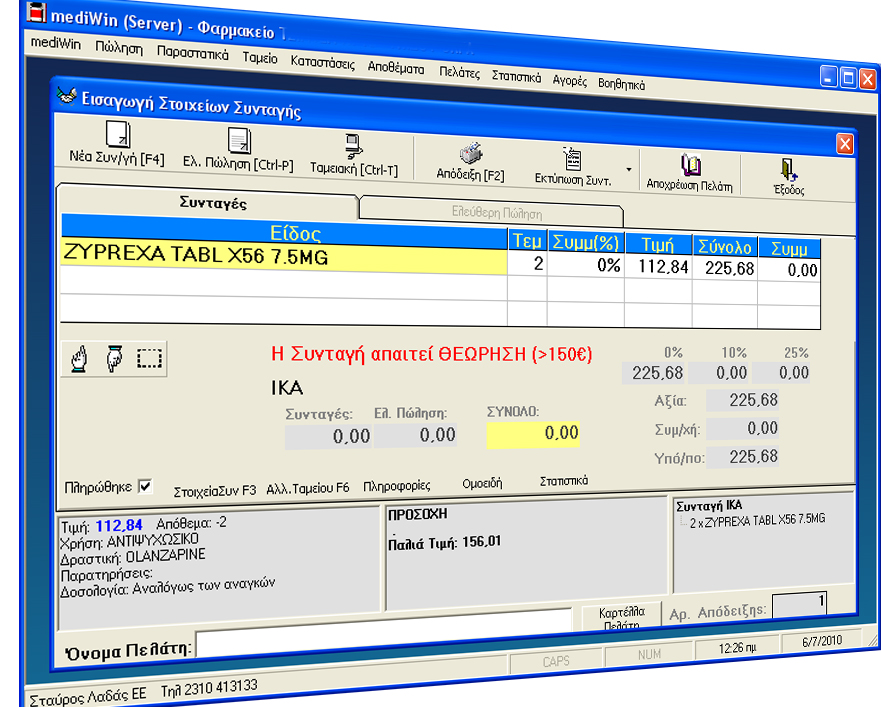The height and width of the screenshot is (707, 882).
Task: Maximize the mediWin main window
Action: coord(848,78)
